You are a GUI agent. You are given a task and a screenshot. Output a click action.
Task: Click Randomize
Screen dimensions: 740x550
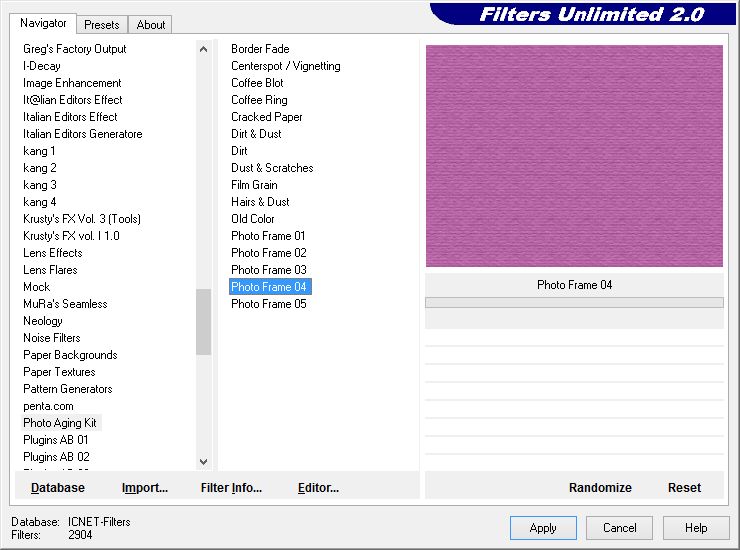pos(600,488)
